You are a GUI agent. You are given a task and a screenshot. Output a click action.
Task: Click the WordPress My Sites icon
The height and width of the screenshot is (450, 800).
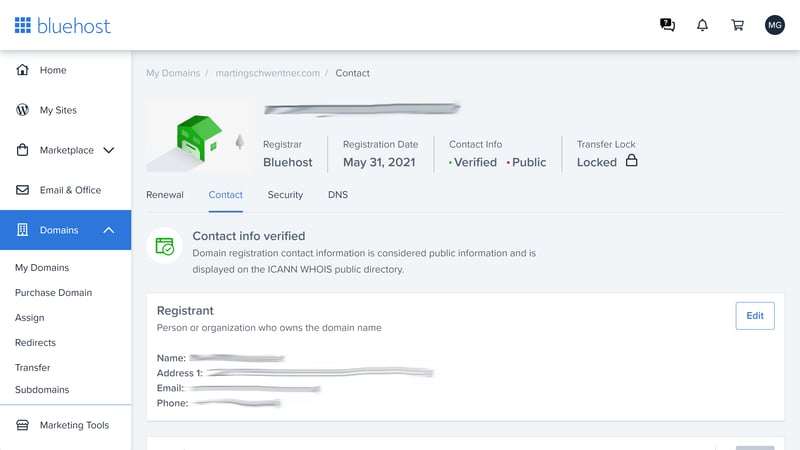(22, 110)
